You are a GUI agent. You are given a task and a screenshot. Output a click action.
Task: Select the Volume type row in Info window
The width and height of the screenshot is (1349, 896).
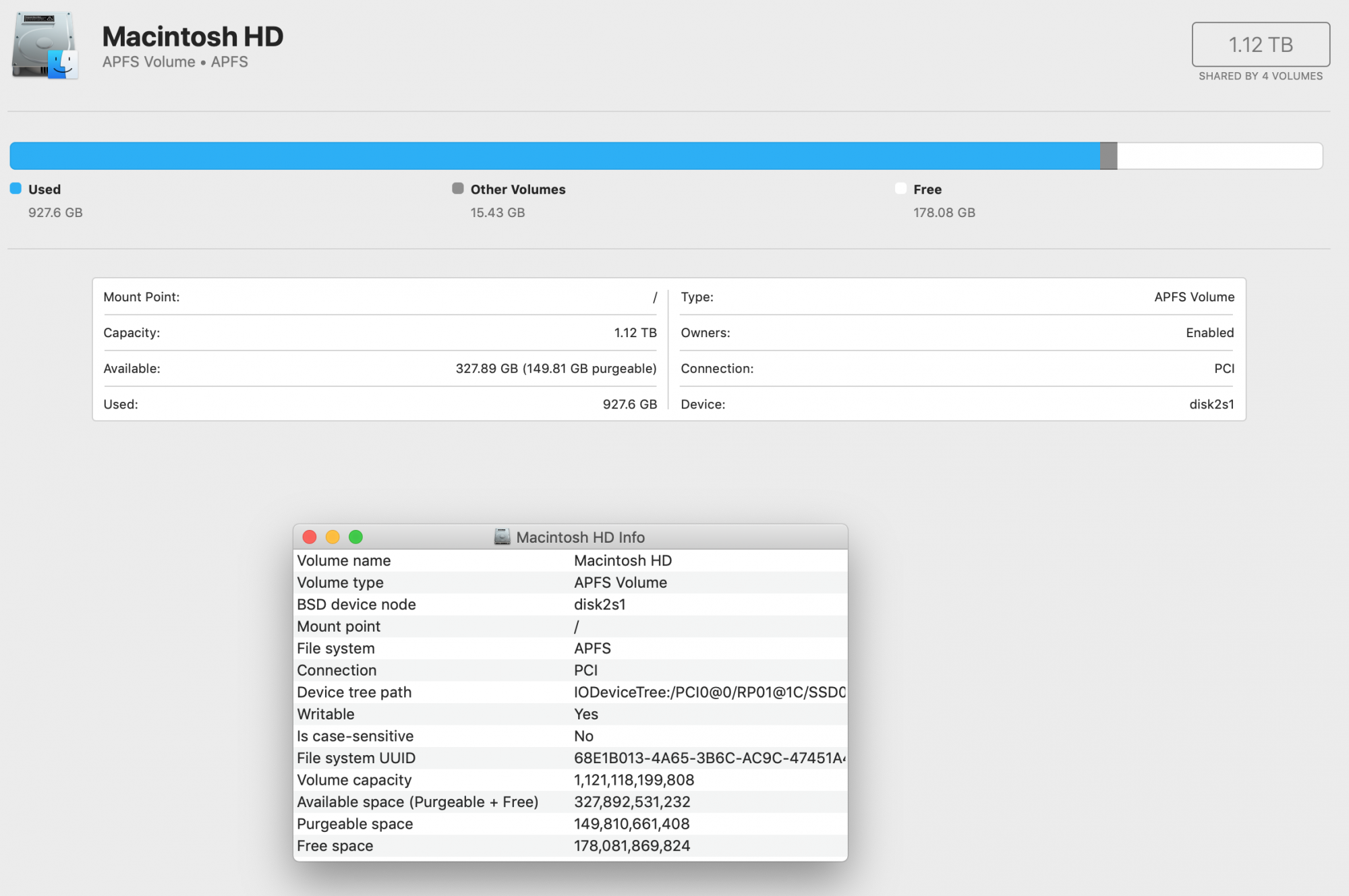[571, 583]
